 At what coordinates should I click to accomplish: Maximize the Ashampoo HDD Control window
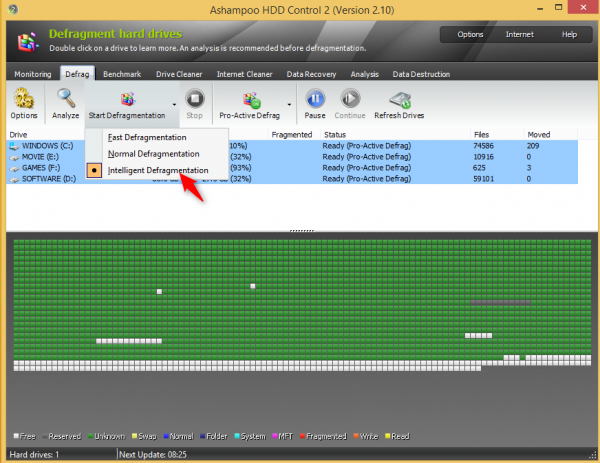(x=559, y=7)
